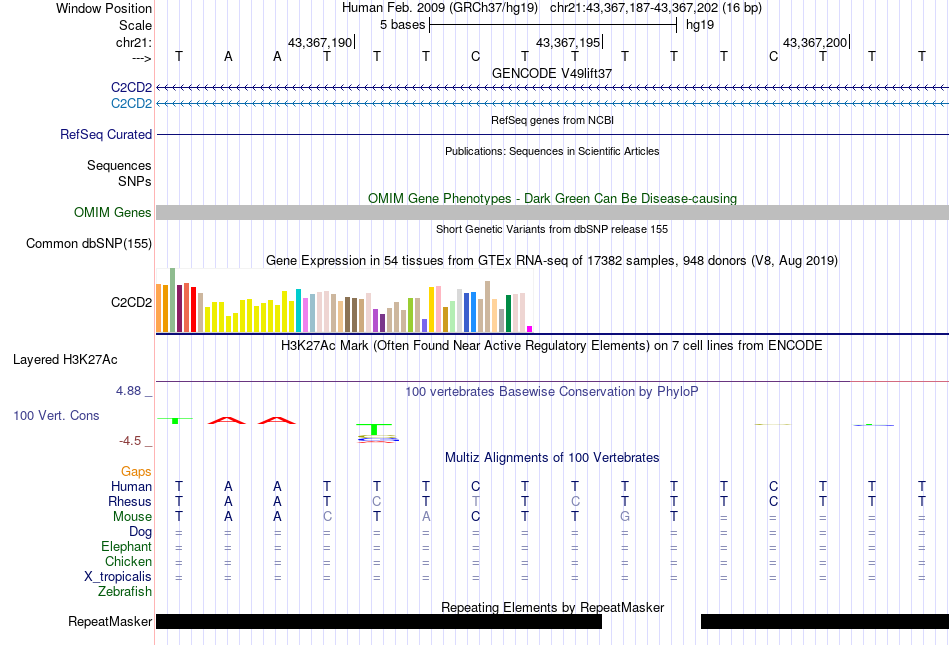The height and width of the screenshot is (645, 950).
Task: Click the Sequences track label
Action: coord(119,165)
